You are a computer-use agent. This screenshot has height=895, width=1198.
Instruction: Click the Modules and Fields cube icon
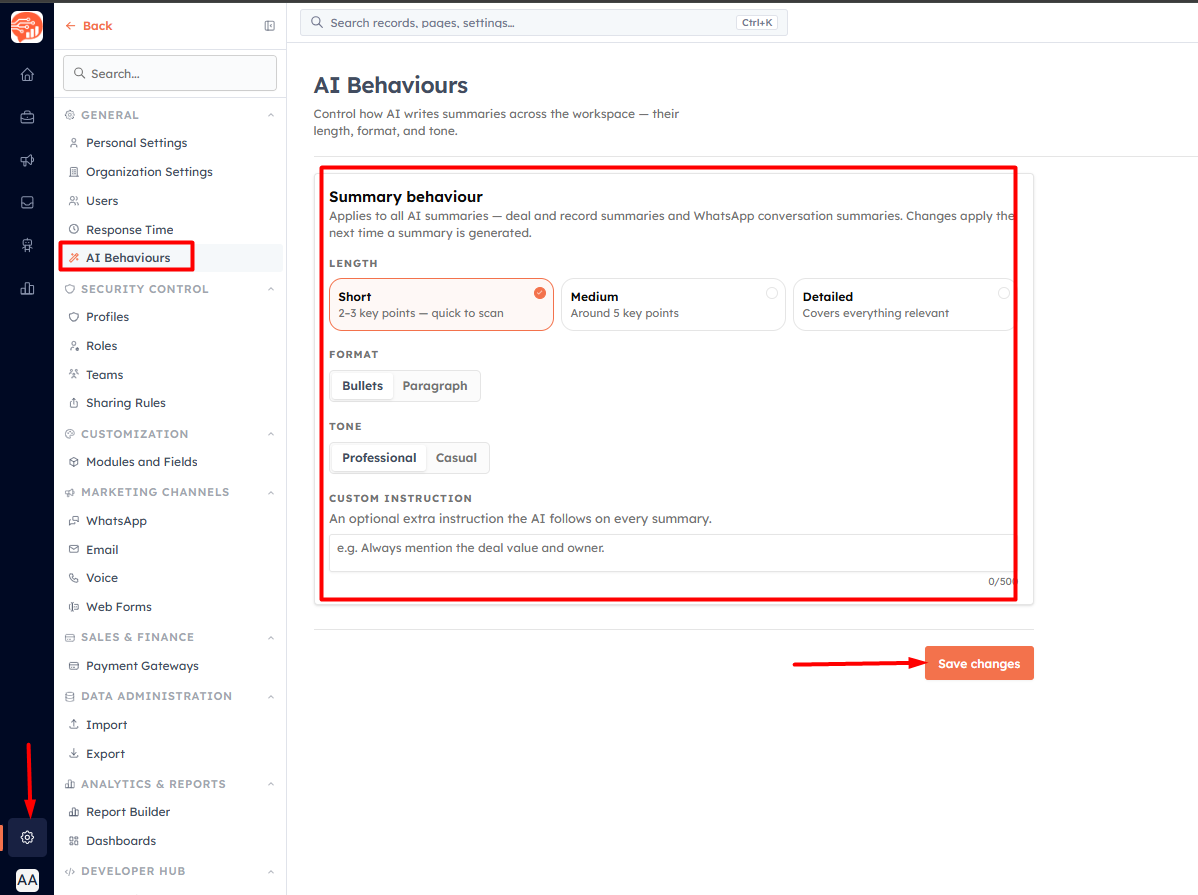[x=74, y=462]
